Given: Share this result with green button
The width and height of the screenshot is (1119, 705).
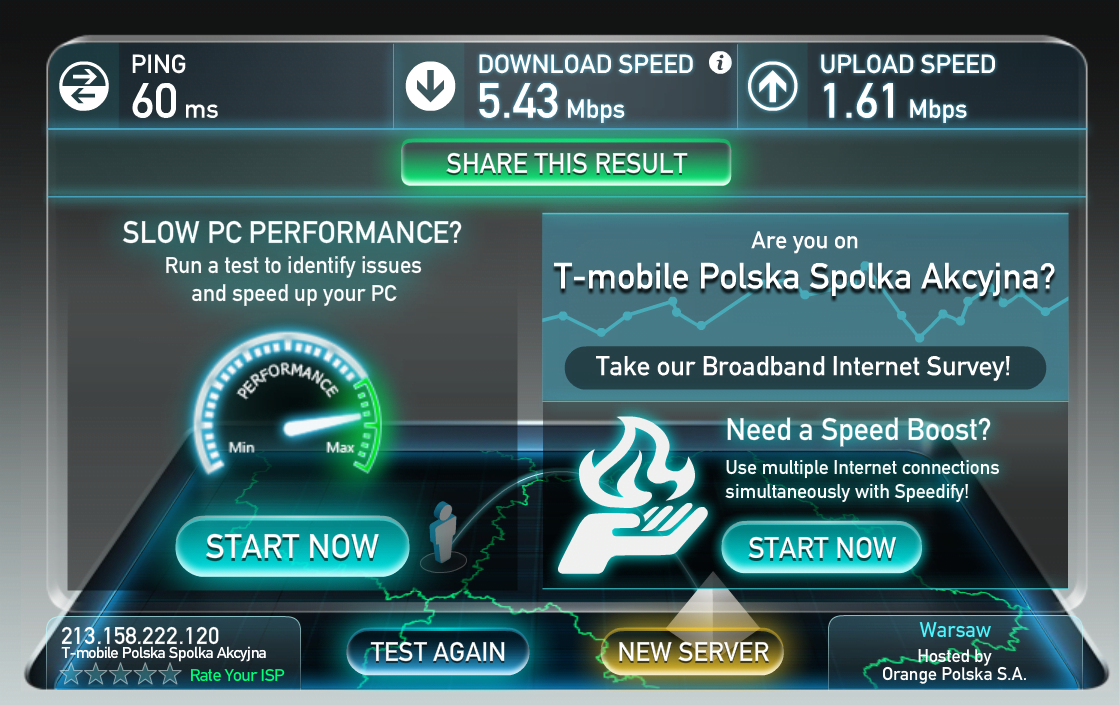Looking at the screenshot, I should [566, 163].
